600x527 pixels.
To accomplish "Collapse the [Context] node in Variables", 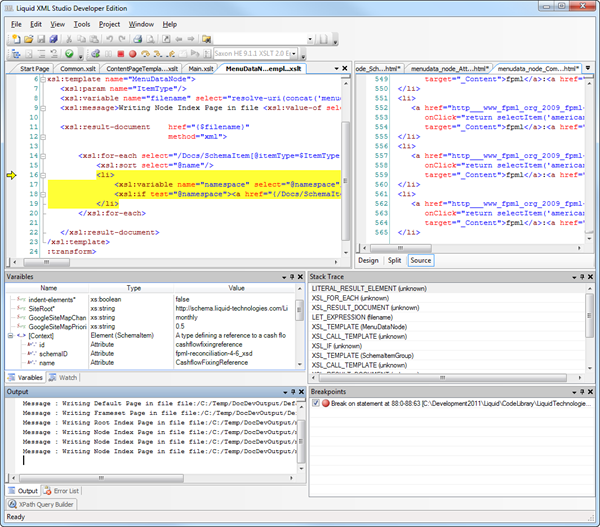I will (x=11, y=335).
